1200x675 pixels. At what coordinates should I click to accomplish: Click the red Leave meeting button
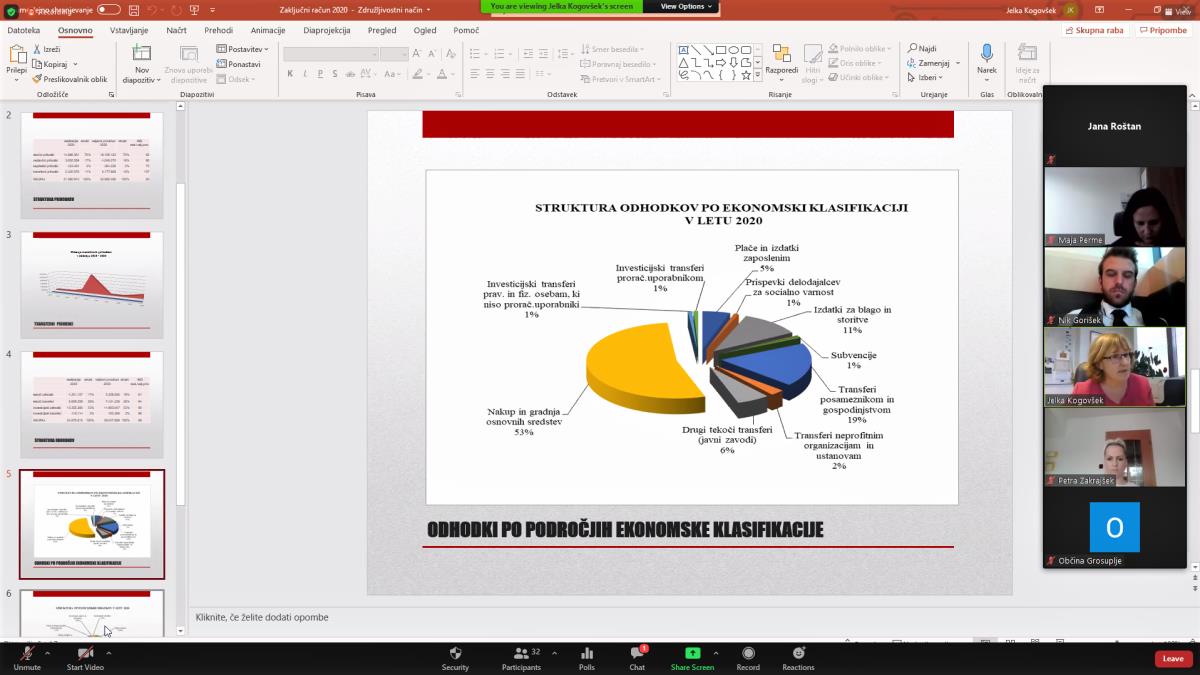click(x=1173, y=658)
